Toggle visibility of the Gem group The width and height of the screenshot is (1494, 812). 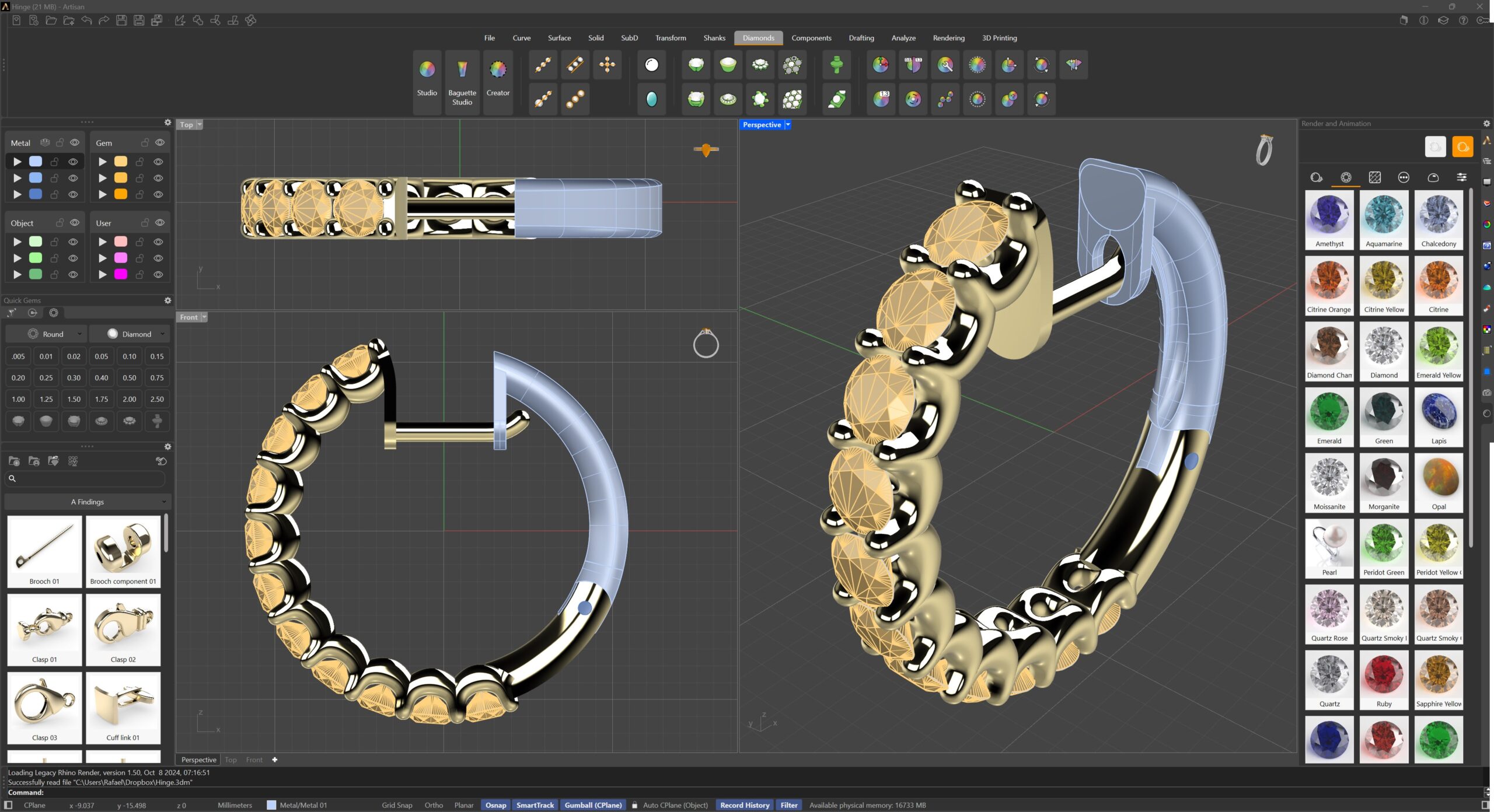[x=160, y=142]
